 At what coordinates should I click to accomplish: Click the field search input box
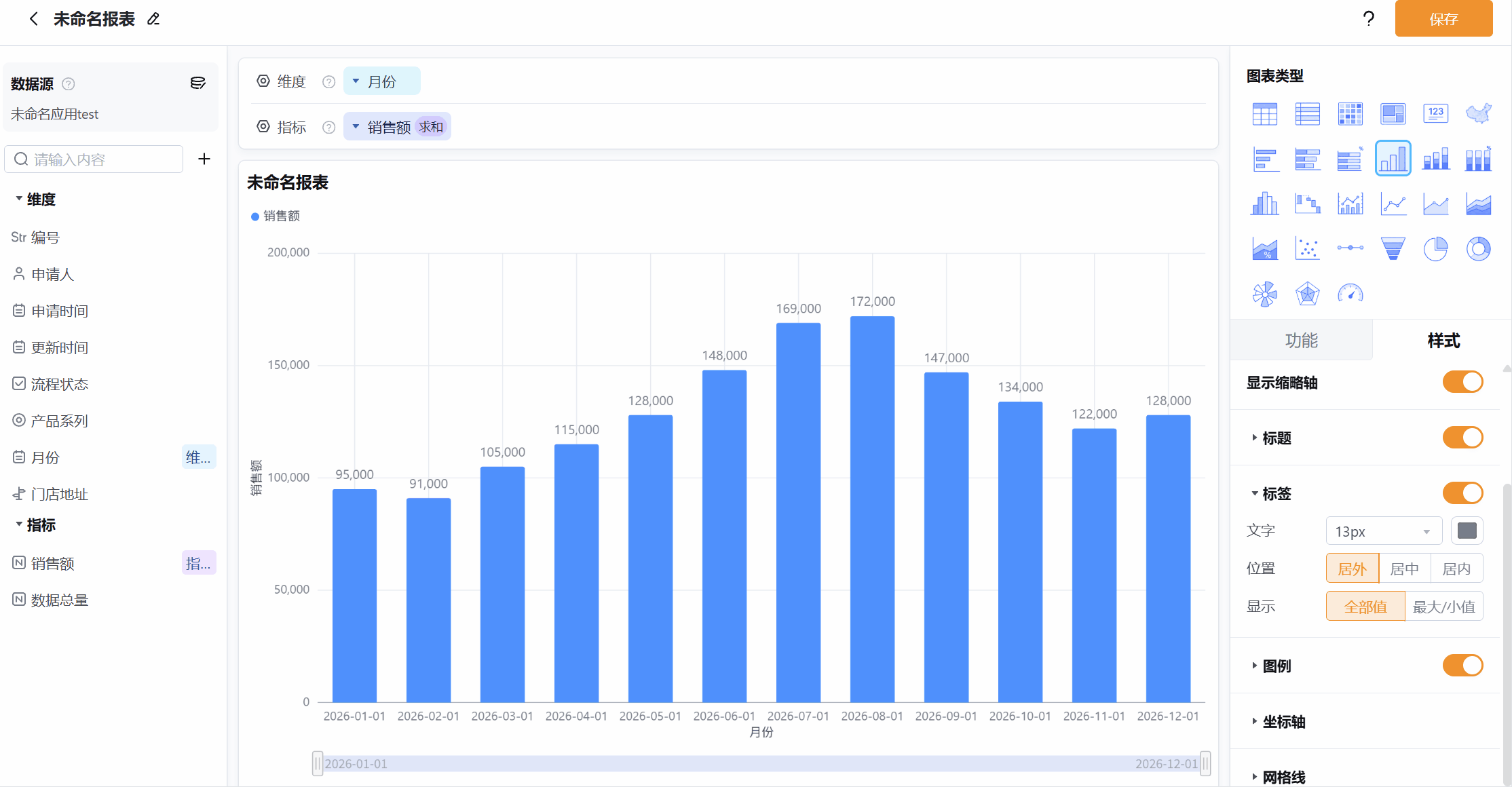point(94,159)
